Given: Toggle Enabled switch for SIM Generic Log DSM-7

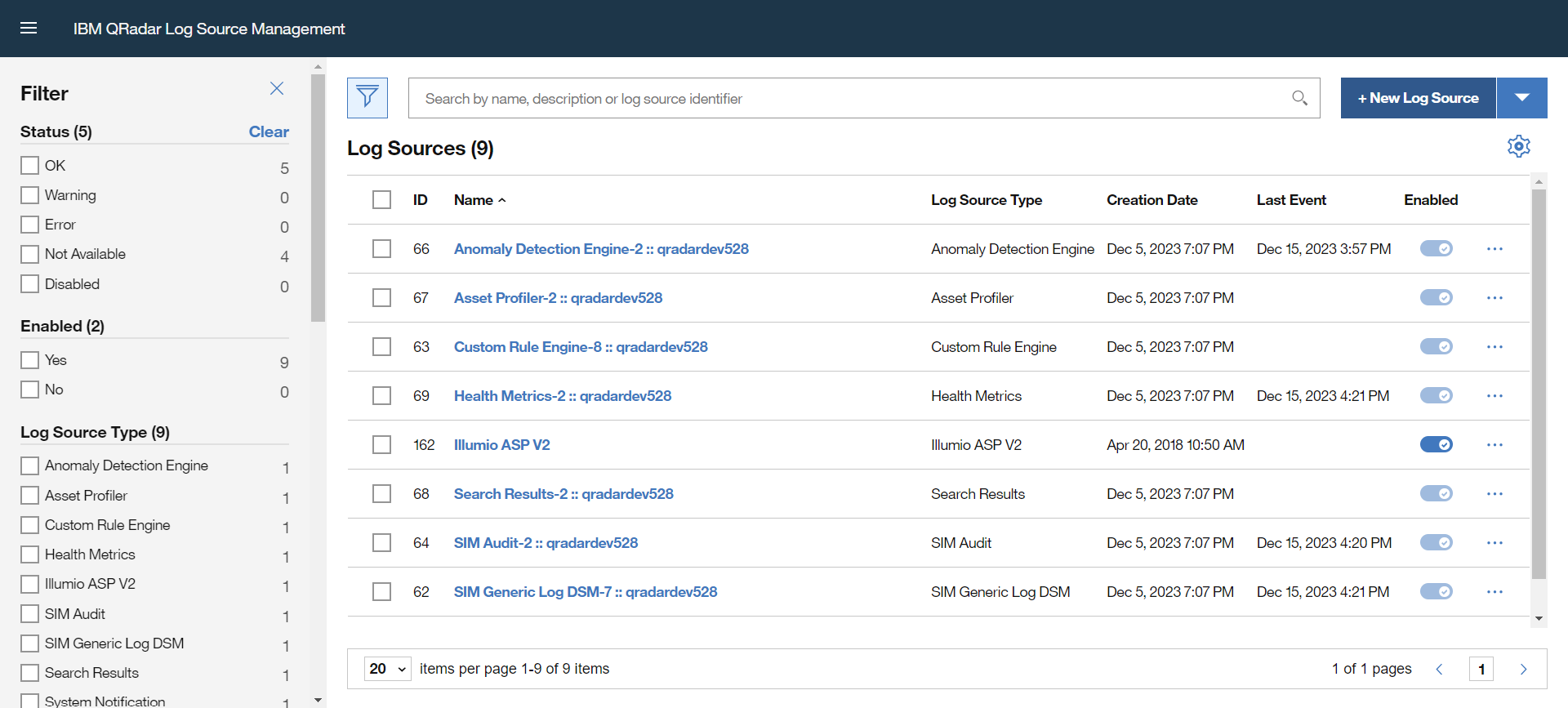Looking at the screenshot, I should (x=1436, y=591).
